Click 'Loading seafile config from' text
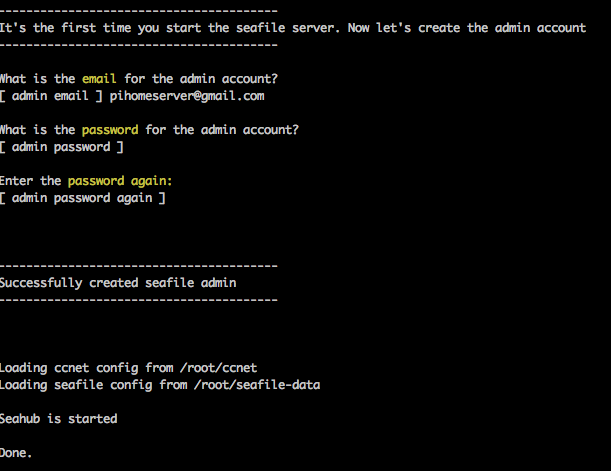 (x=94, y=385)
